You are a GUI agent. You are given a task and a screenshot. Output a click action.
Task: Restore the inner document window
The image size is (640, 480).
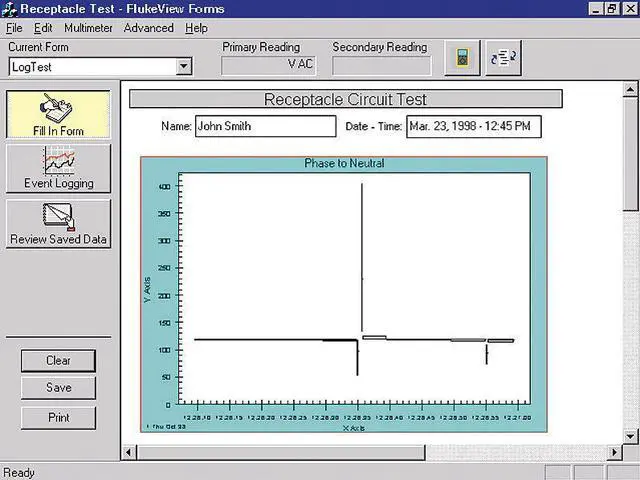[x=612, y=9]
